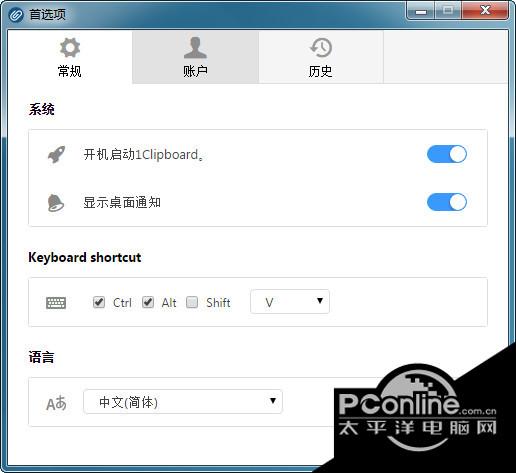
Task: Switch to the 账户 tab label
Action: [195, 71]
